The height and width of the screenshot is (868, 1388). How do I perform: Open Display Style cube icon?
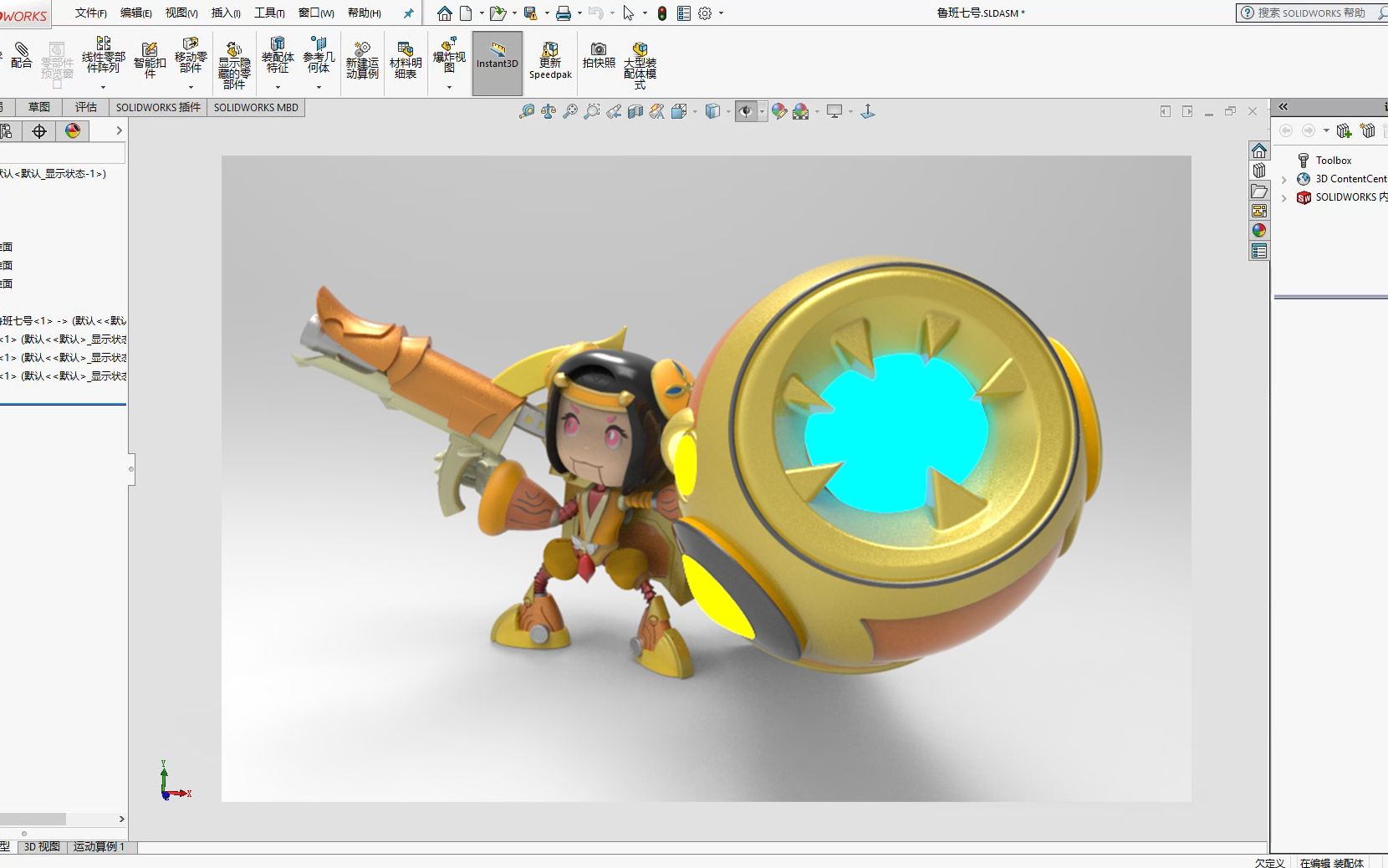[712, 111]
